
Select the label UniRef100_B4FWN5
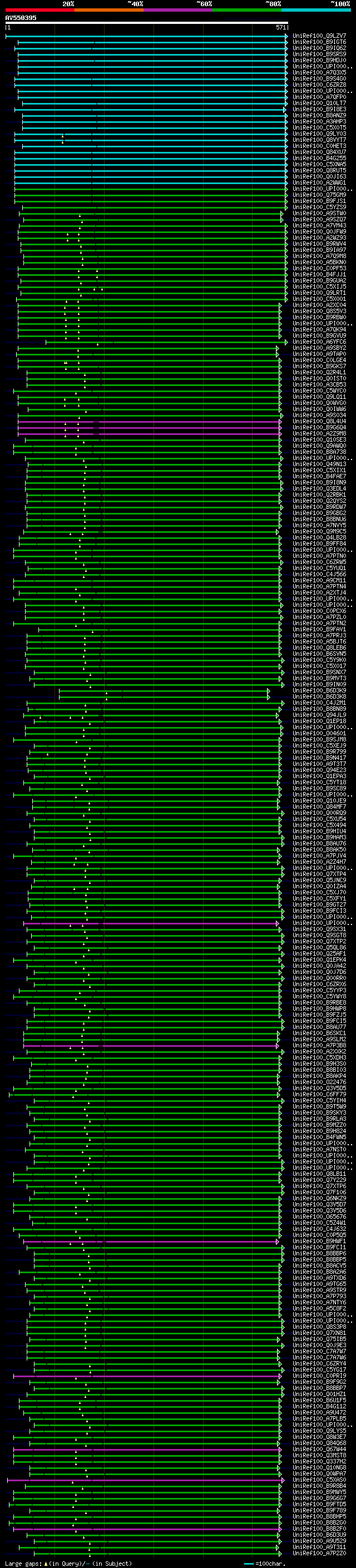click(x=319, y=1137)
